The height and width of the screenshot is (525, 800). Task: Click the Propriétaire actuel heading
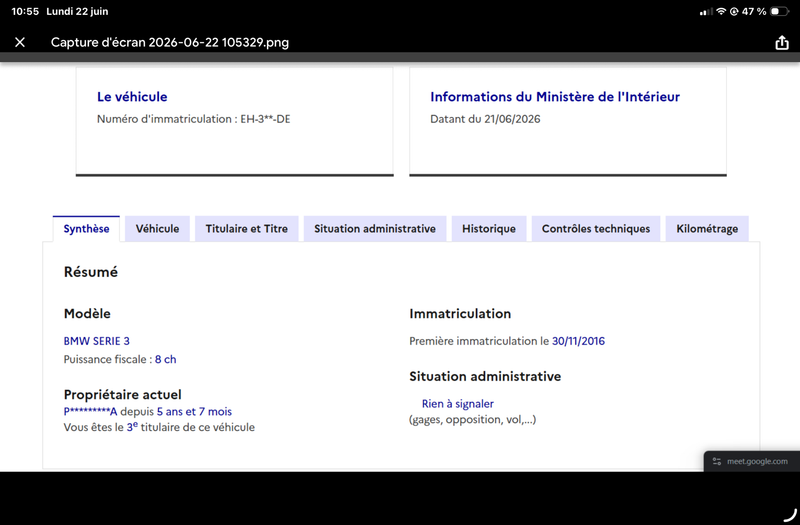(122, 394)
